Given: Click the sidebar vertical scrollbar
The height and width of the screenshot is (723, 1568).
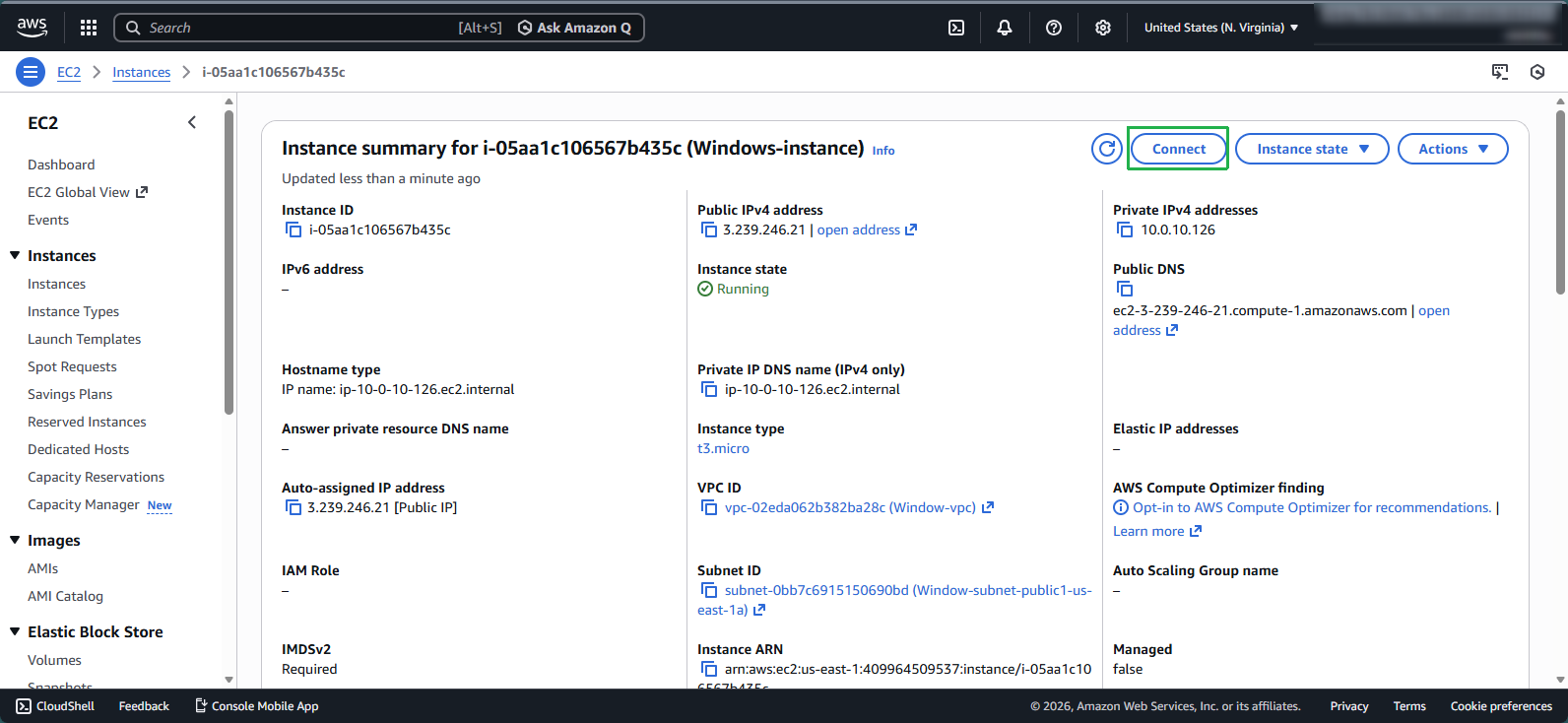Looking at the screenshot, I should coord(229,261).
